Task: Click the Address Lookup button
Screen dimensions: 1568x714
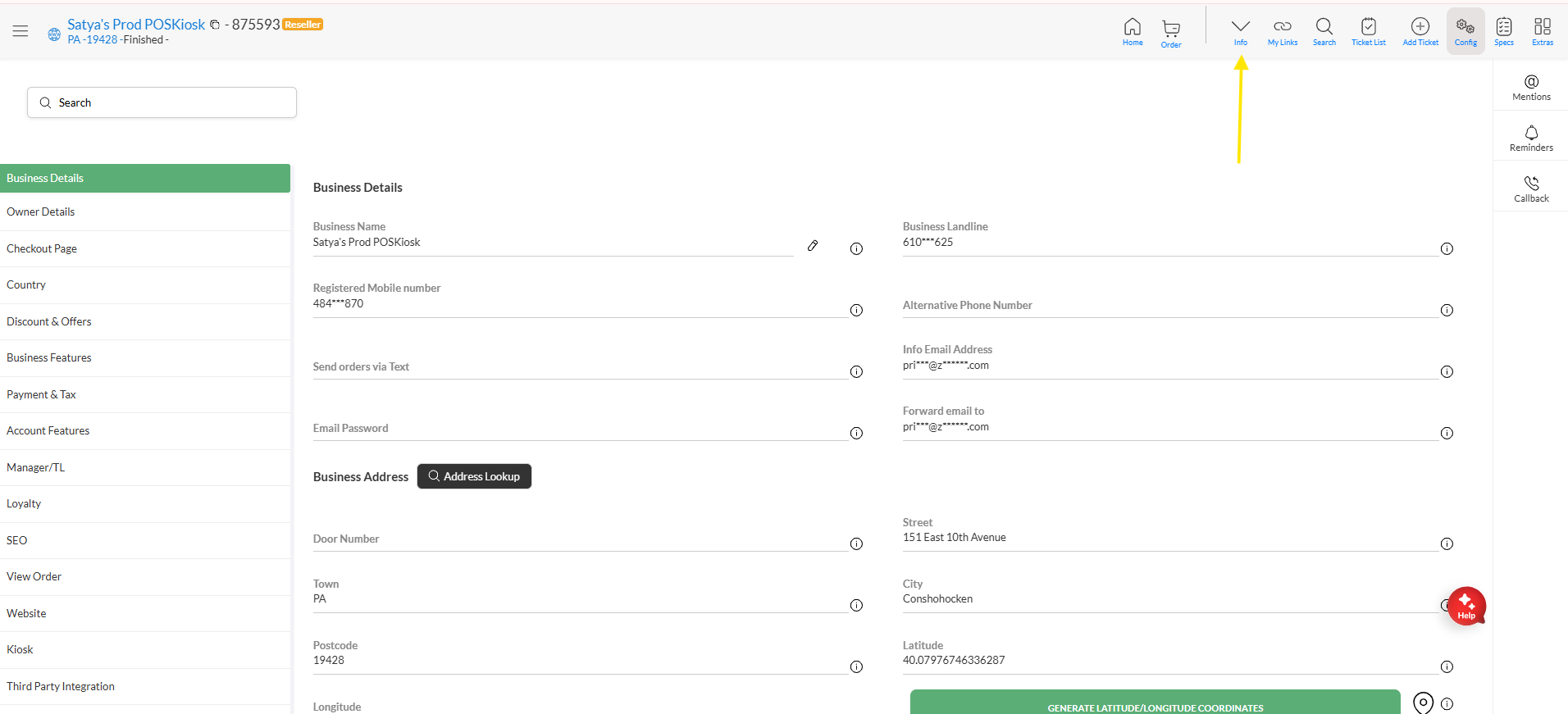Action: 474,476
